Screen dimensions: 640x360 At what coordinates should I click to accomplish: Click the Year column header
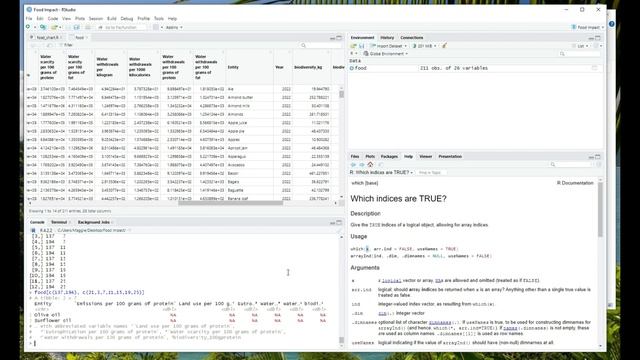(x=282, y=67)
